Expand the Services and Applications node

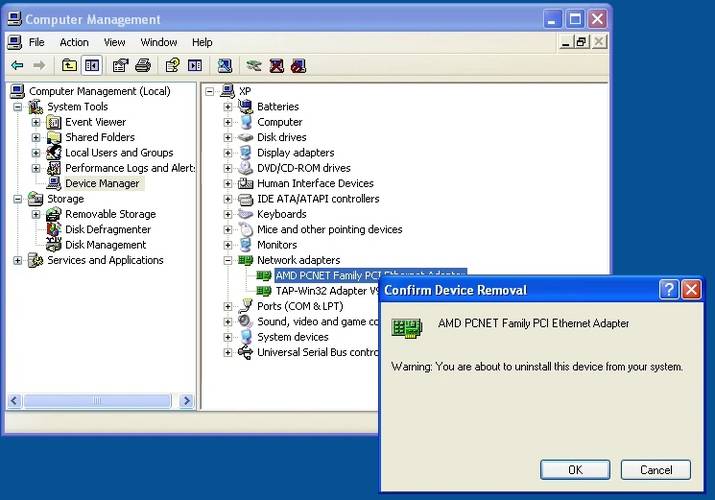[18, 260]
